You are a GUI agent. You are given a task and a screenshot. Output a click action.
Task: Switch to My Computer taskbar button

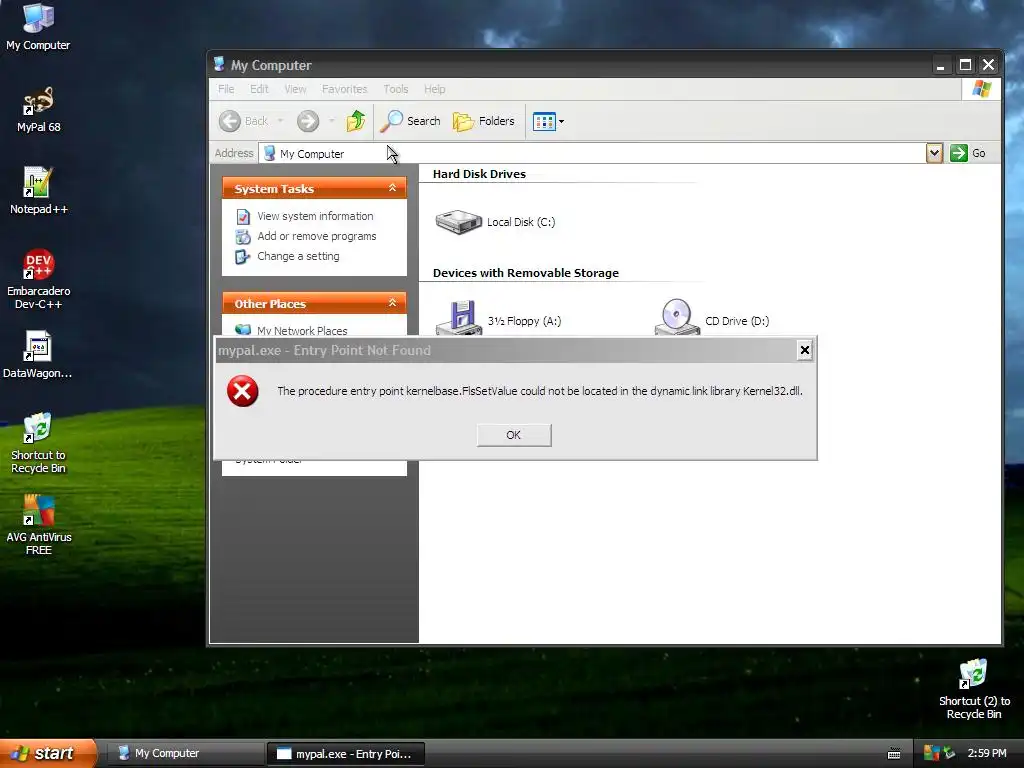[185, 753]
